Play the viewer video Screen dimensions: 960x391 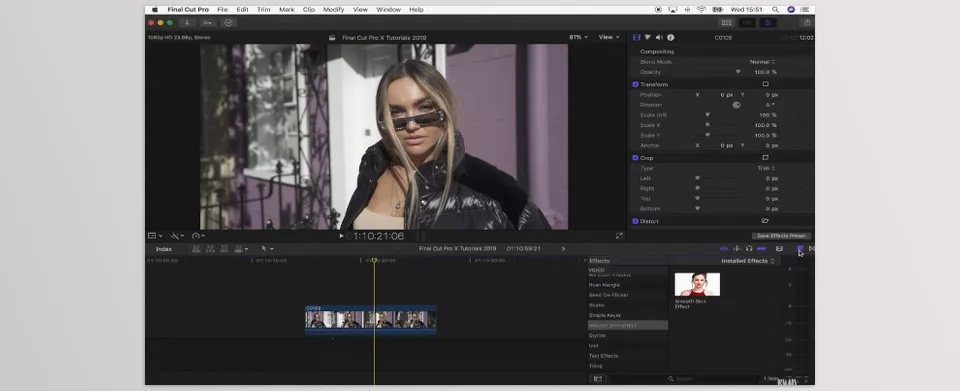pos(342,236)
